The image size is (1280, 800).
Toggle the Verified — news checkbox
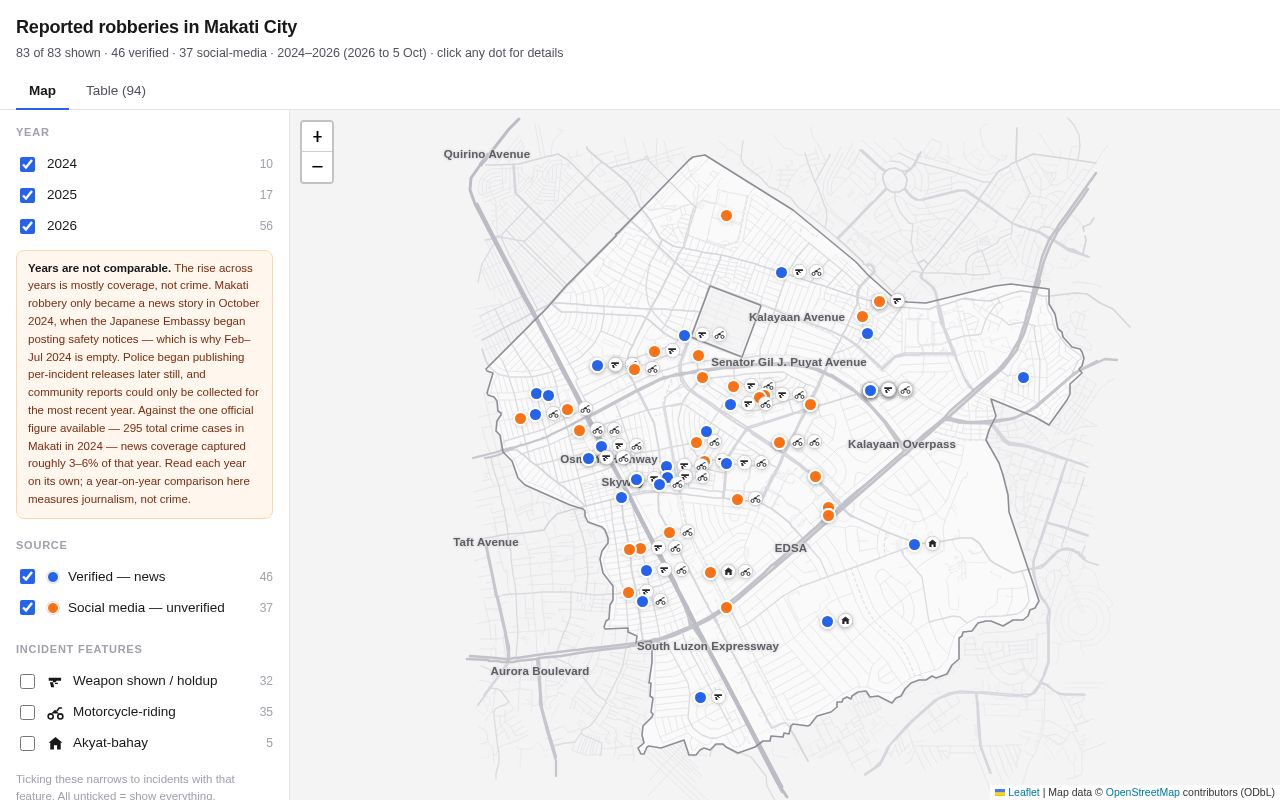27,577
